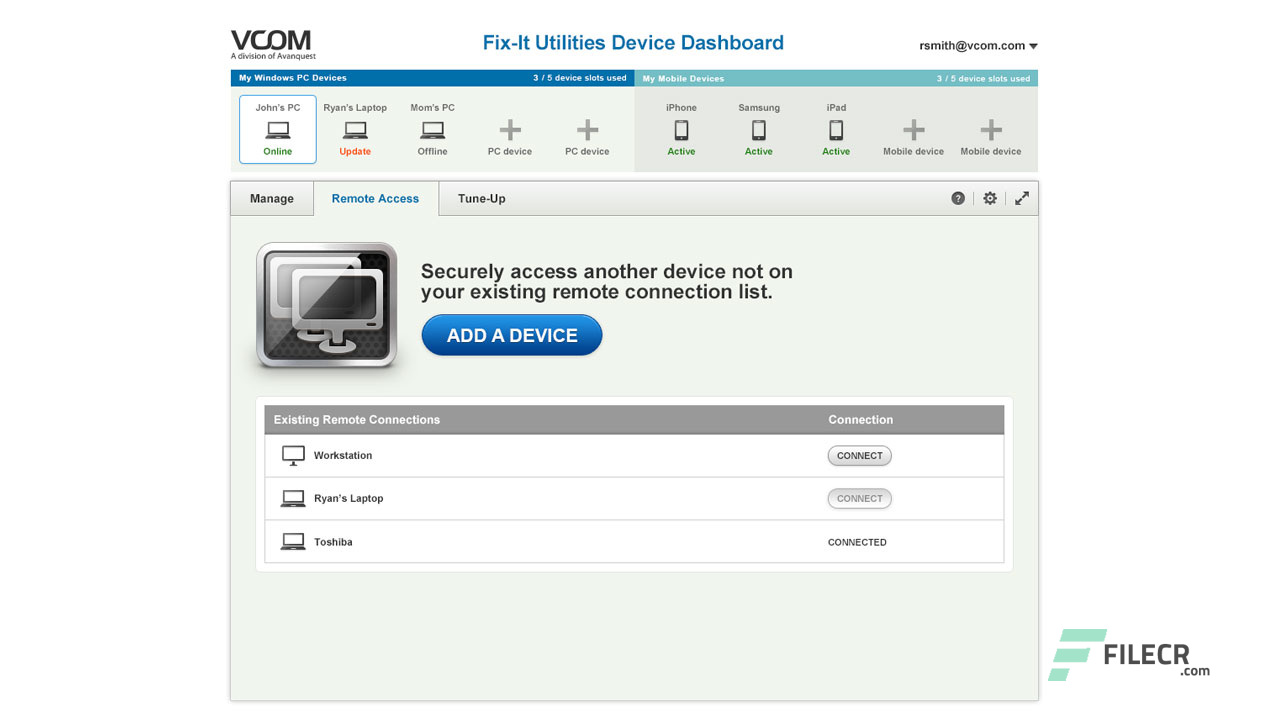Open help question mark icon

[958, 198]
